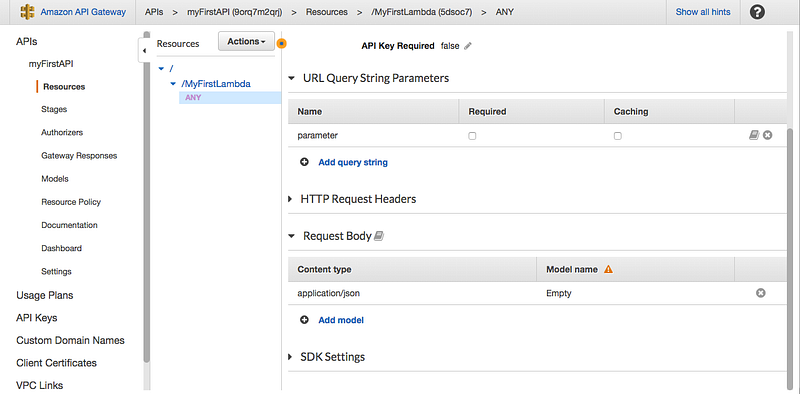
Task: Click the false API key value
Action: [x=450, y=46]
